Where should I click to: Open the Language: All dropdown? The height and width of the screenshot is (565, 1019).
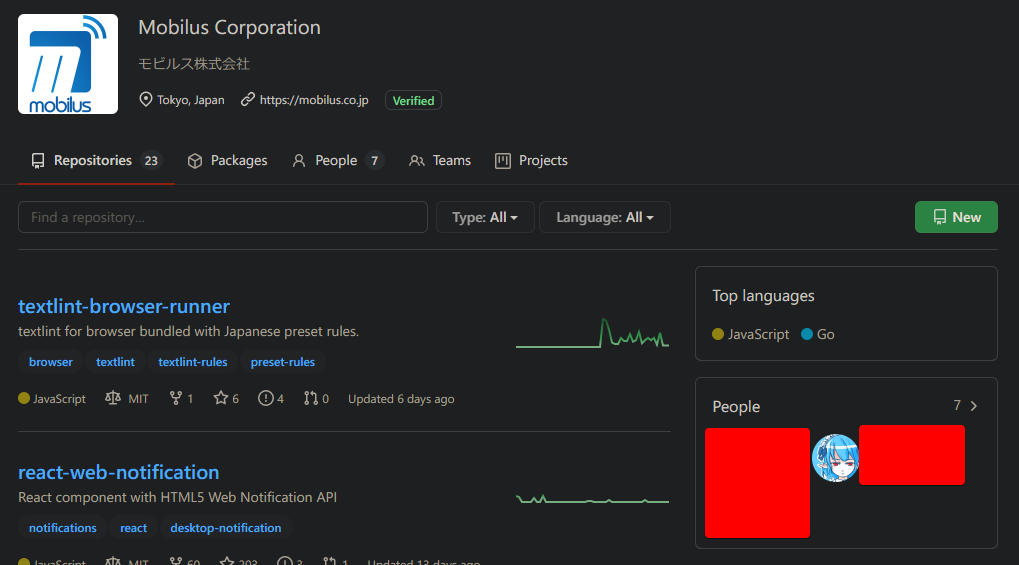point(605,217)
